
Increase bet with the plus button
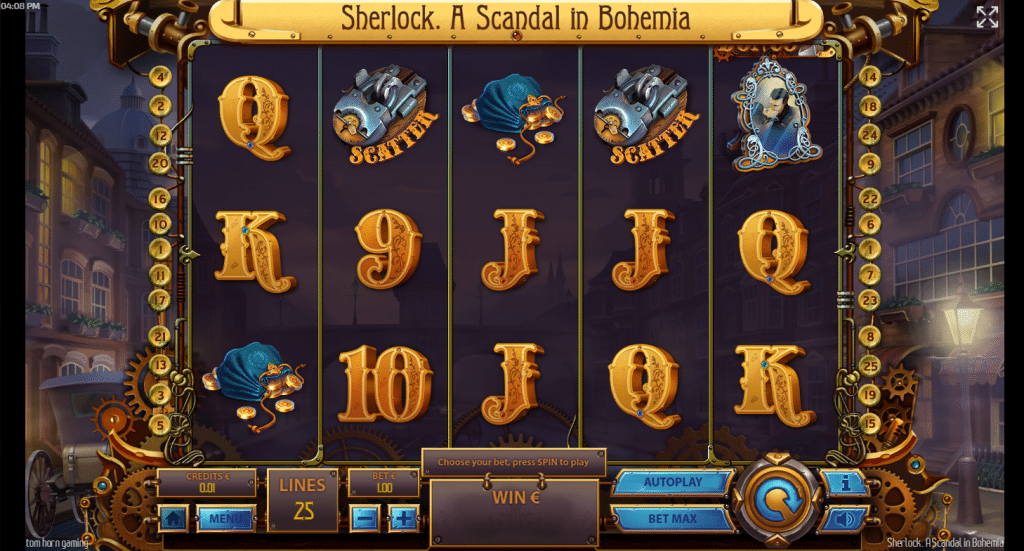(404, 519)
